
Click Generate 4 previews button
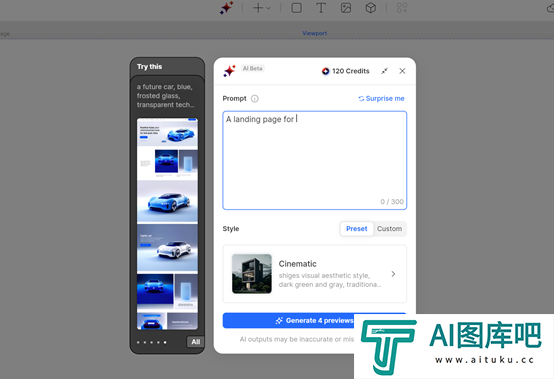point(314,320)
